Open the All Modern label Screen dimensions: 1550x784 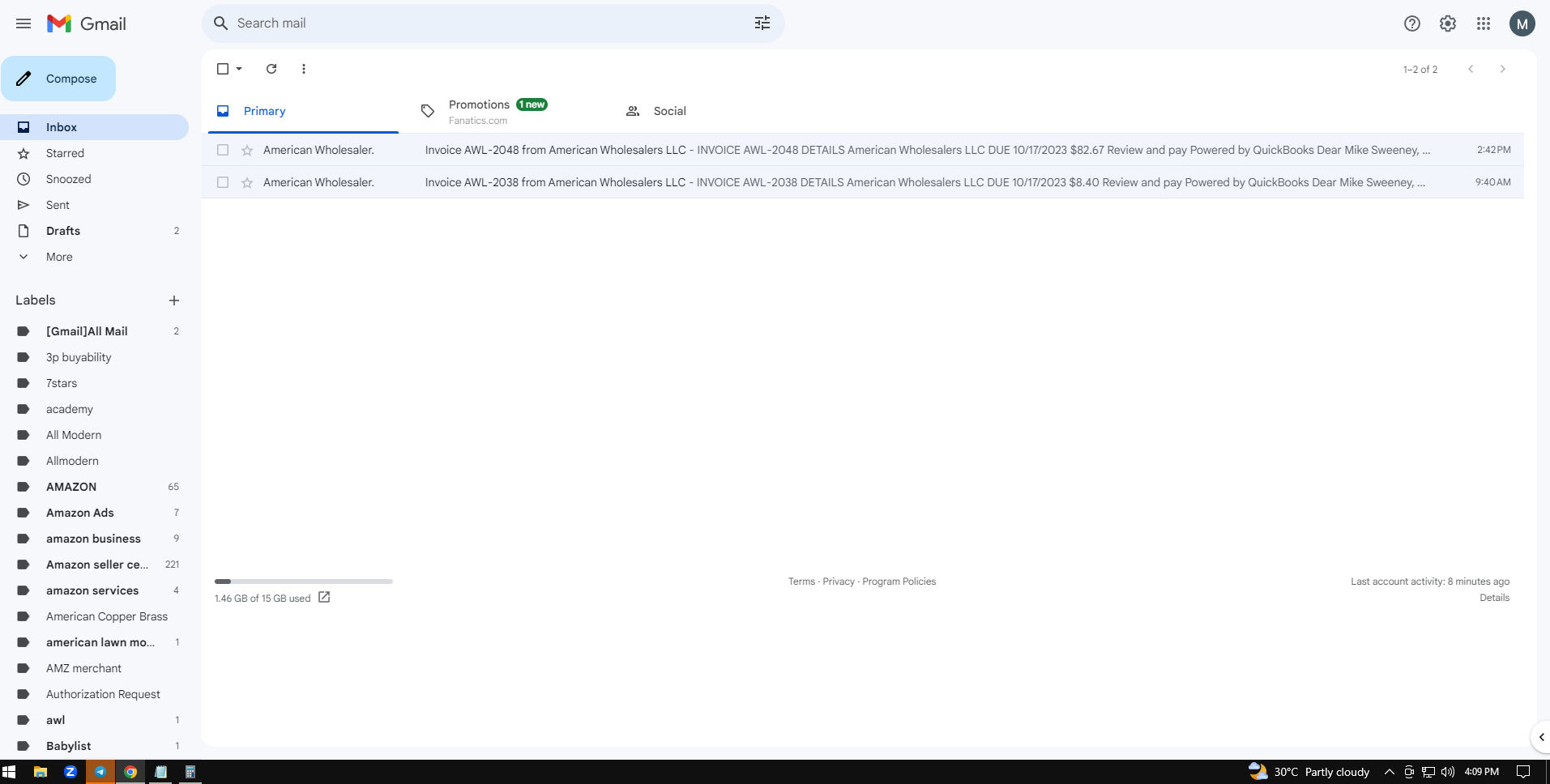94,435
